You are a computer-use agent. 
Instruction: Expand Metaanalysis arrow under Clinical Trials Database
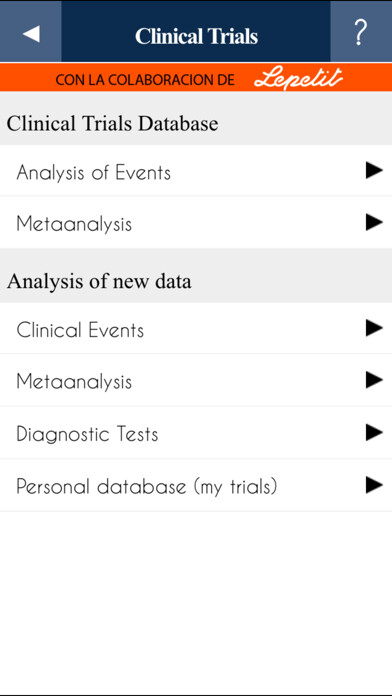tap(374, 222)
